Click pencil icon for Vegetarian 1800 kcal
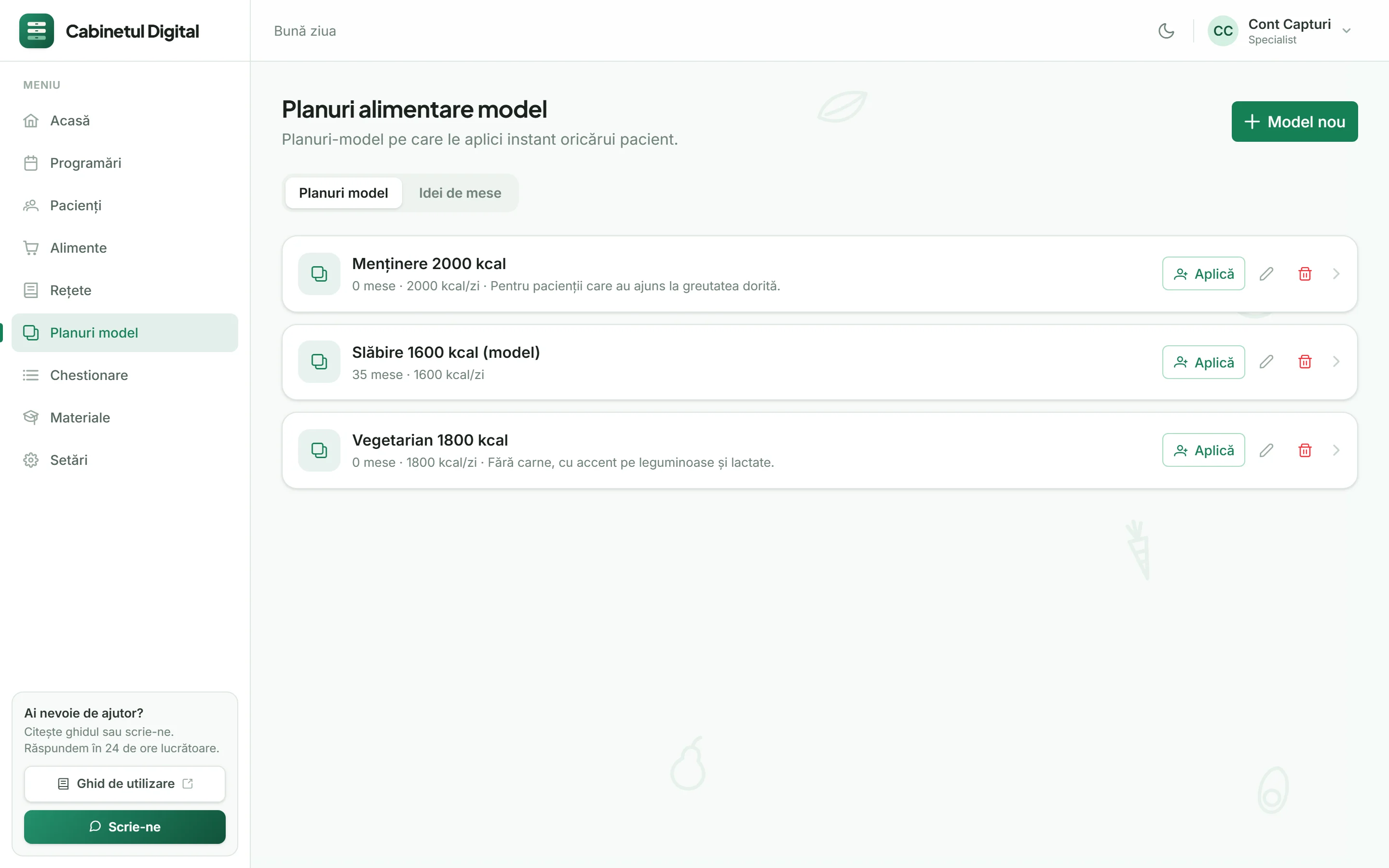This screenshot has height=868, width=1389. pos(1266,450)
